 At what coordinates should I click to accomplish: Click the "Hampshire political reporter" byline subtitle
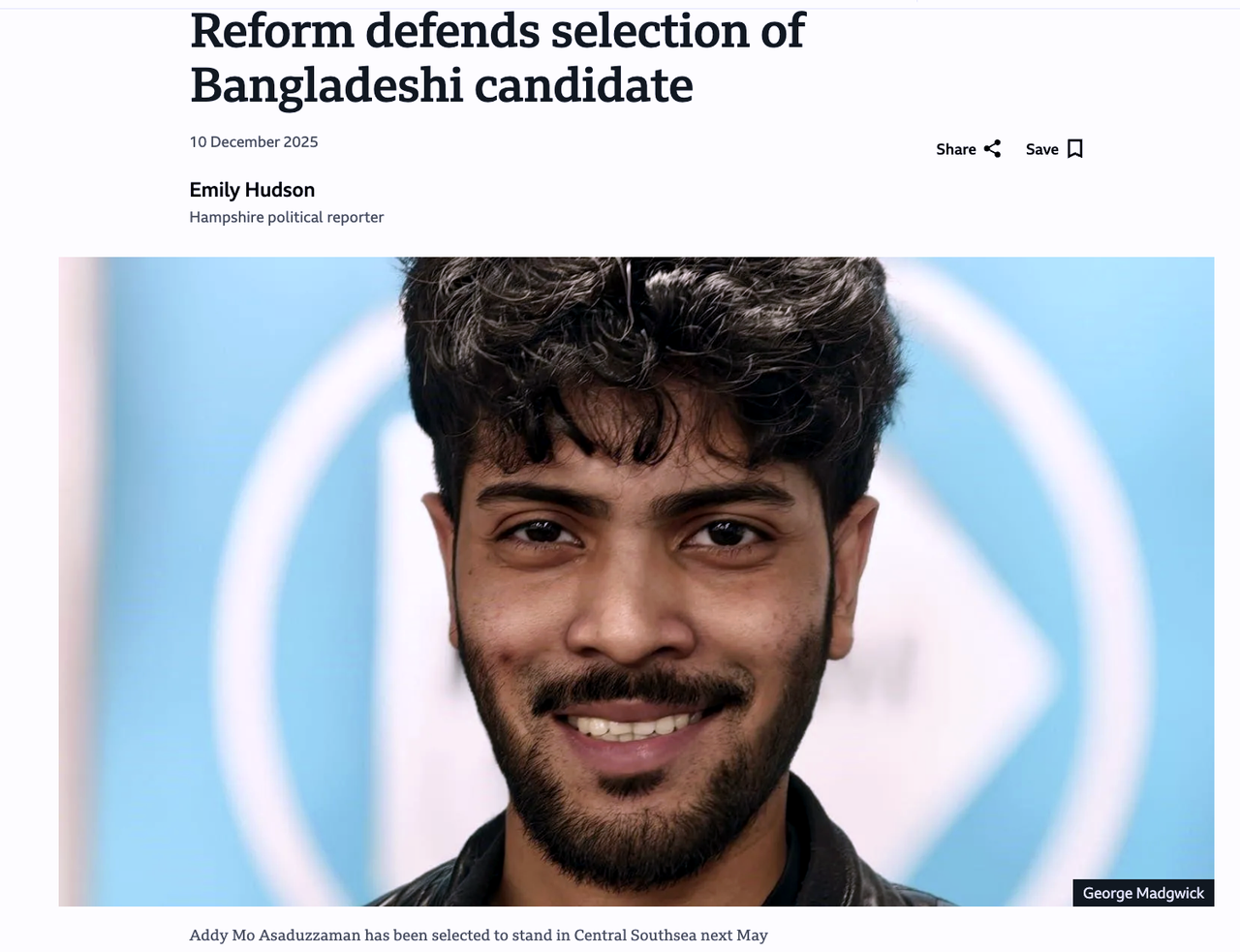coord(287,217)
